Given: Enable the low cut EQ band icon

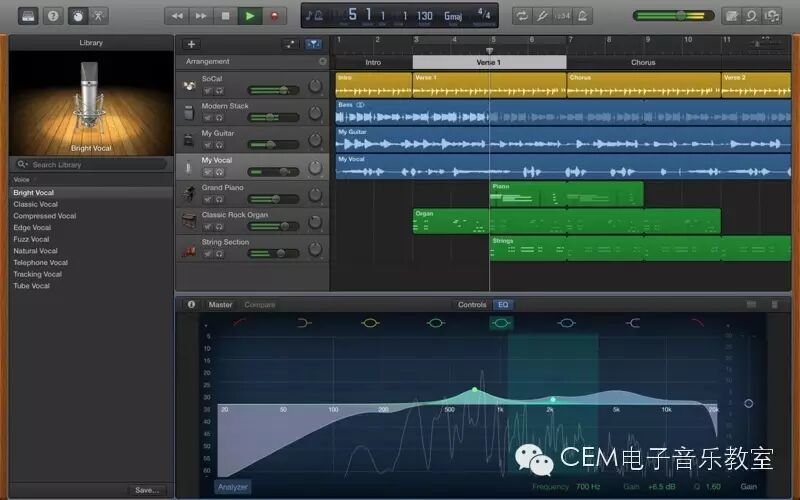Looking at the screenshot, I should [240, 322].
